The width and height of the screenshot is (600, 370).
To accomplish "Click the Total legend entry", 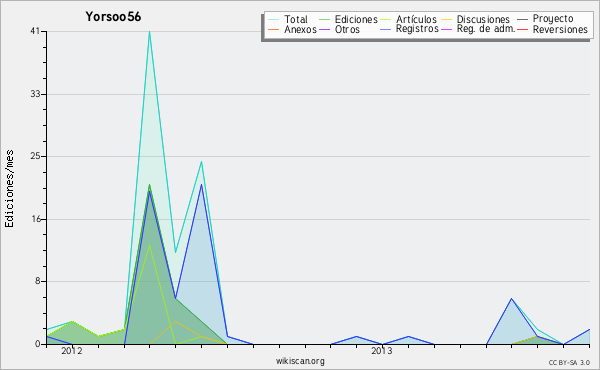I will [296, 19].
